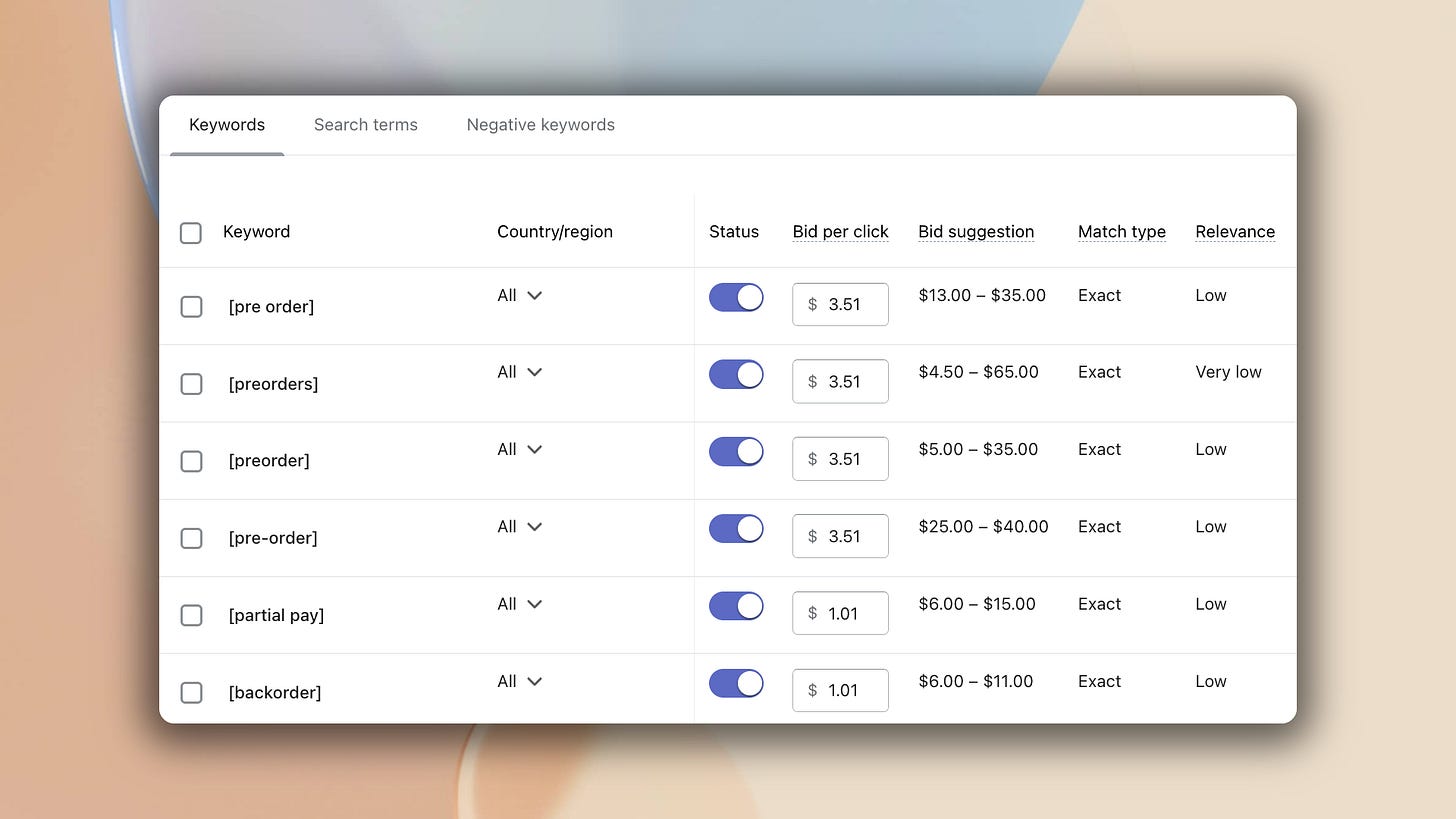Check the [preorders] keyword row

pos(191,384)
